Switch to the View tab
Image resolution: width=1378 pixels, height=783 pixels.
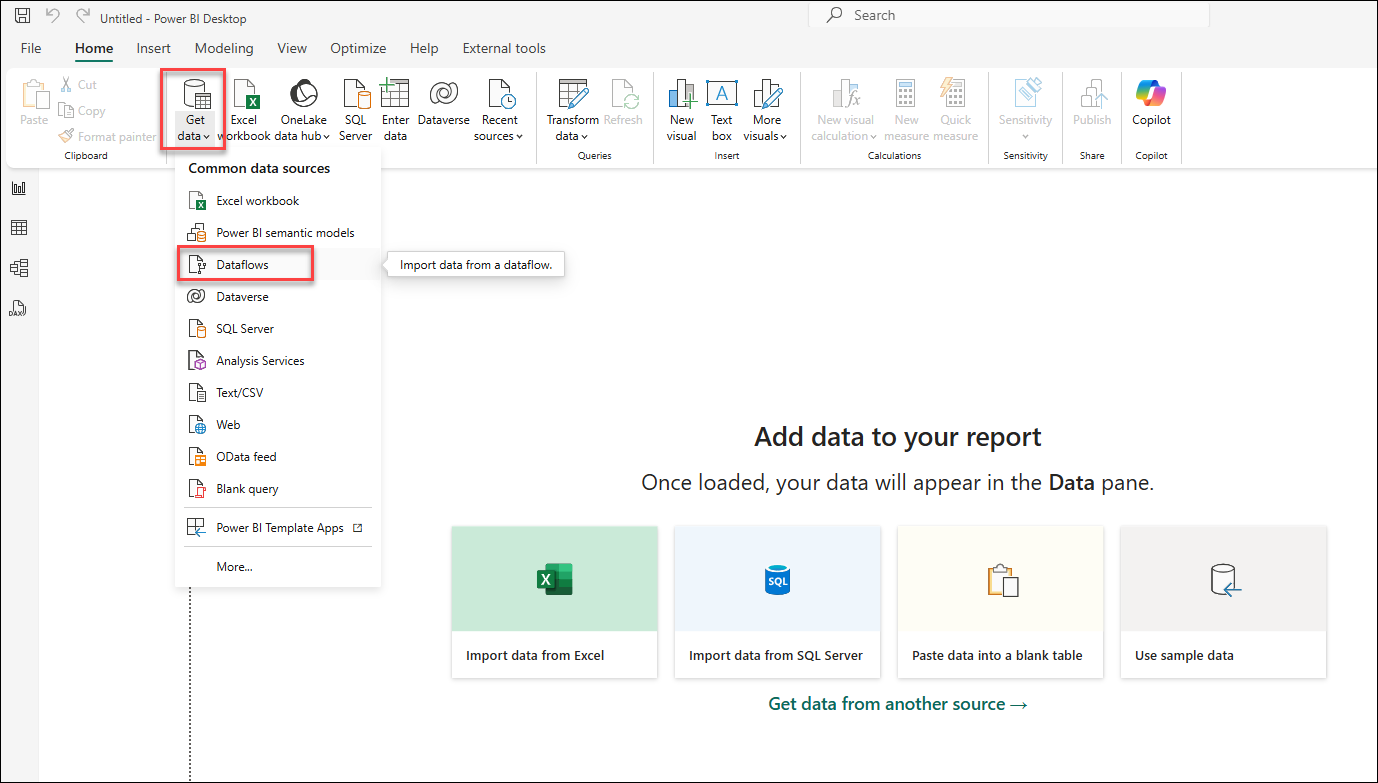[x=292, y=48]
